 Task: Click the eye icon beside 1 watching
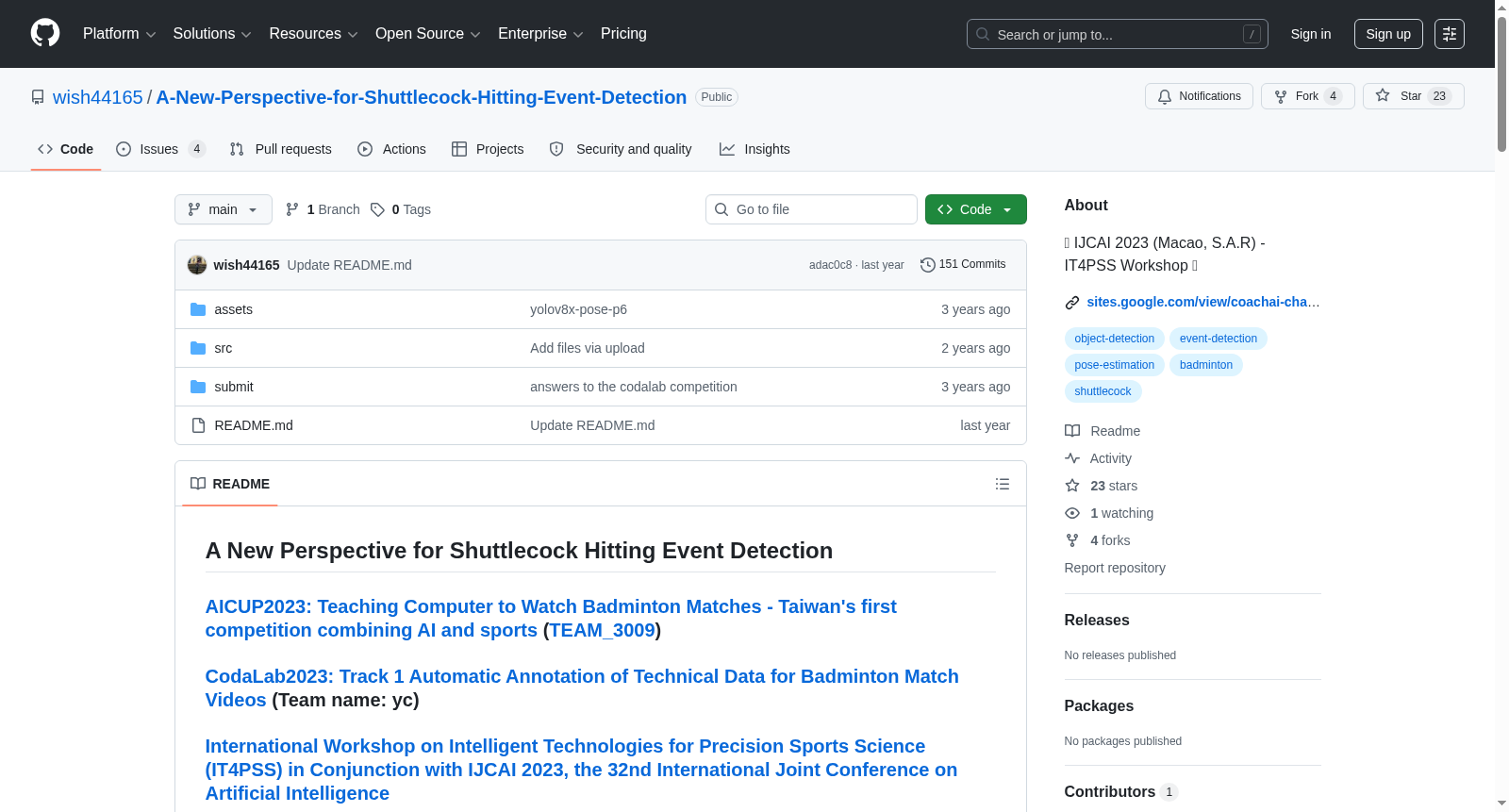[1072, 513]
